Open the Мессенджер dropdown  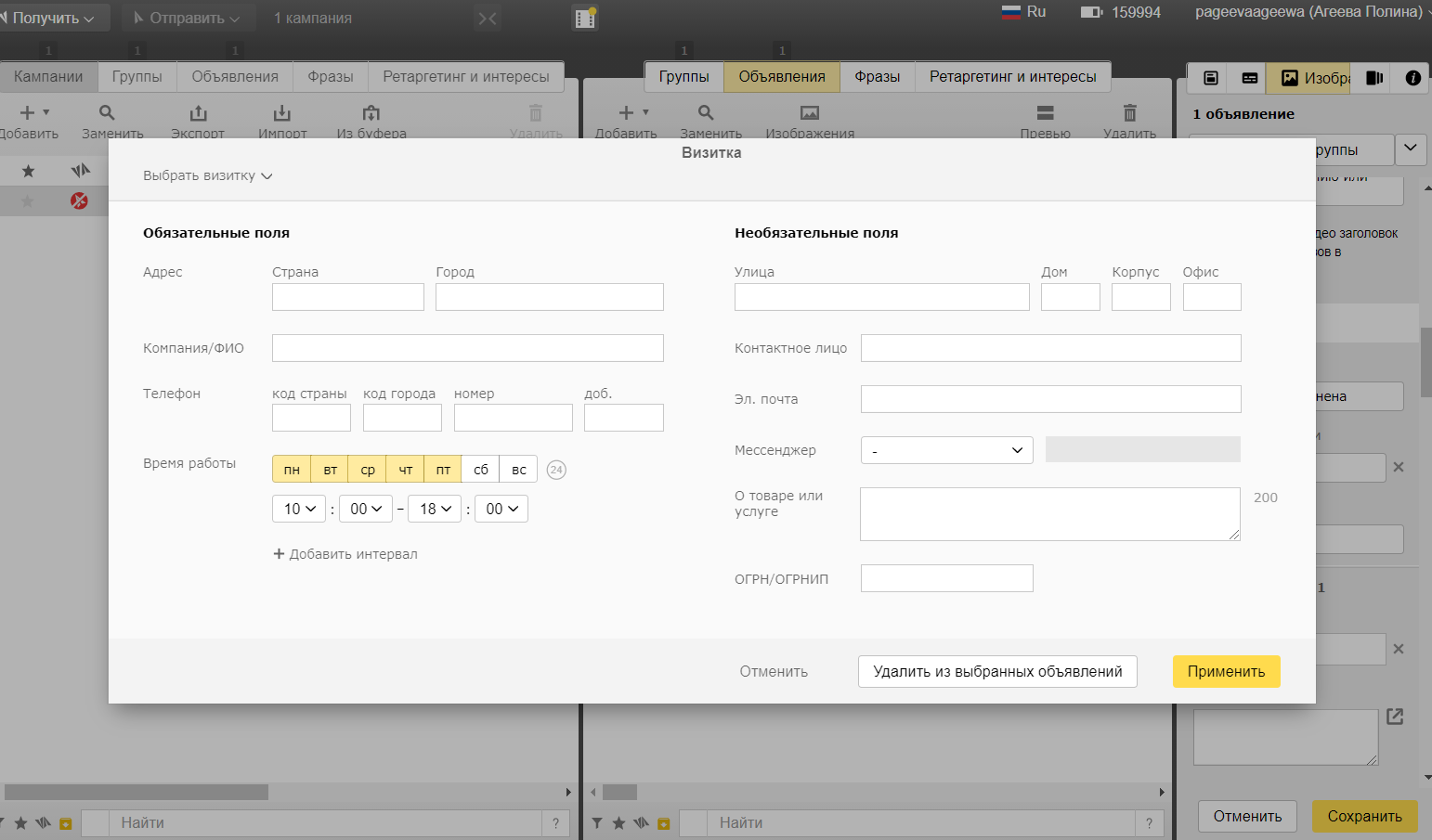947,450
